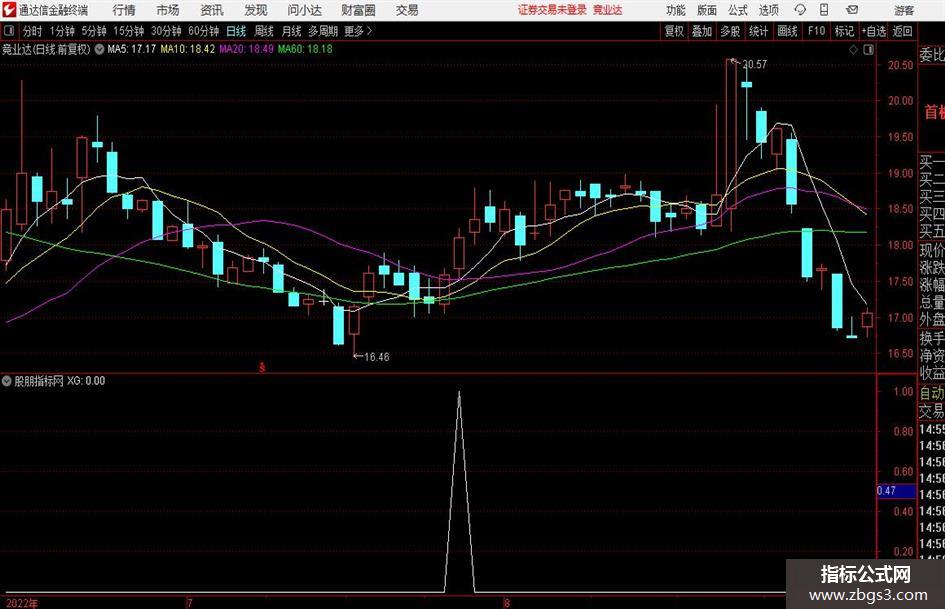945x609 pixels.
Task: Click the 标记 mark button
Action: click(844, 31)
